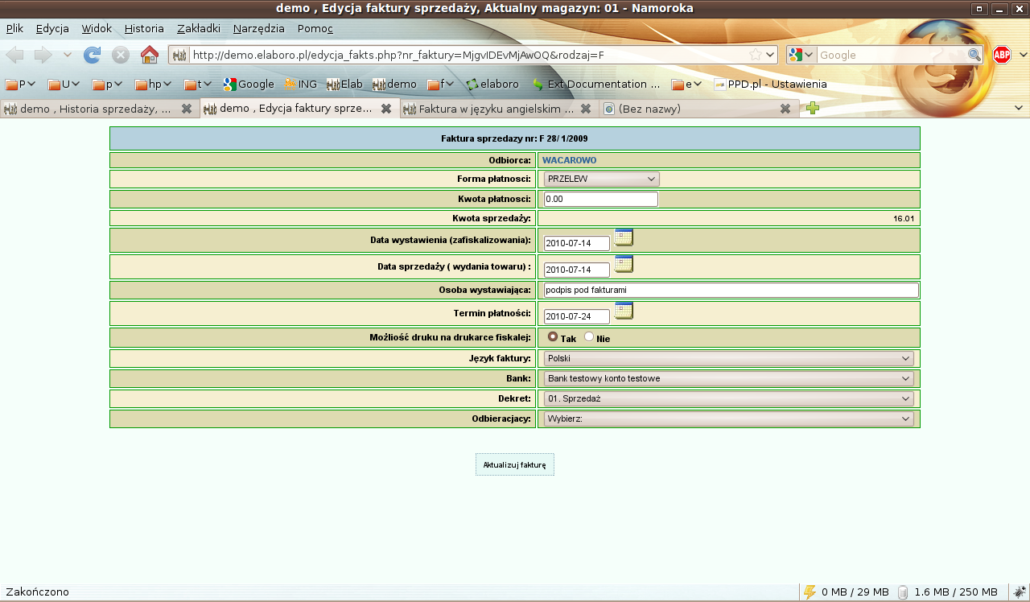This screenshot has height=602, width=1030.
Task: Bookmark page using the star icon
Action: coord(757,55)
